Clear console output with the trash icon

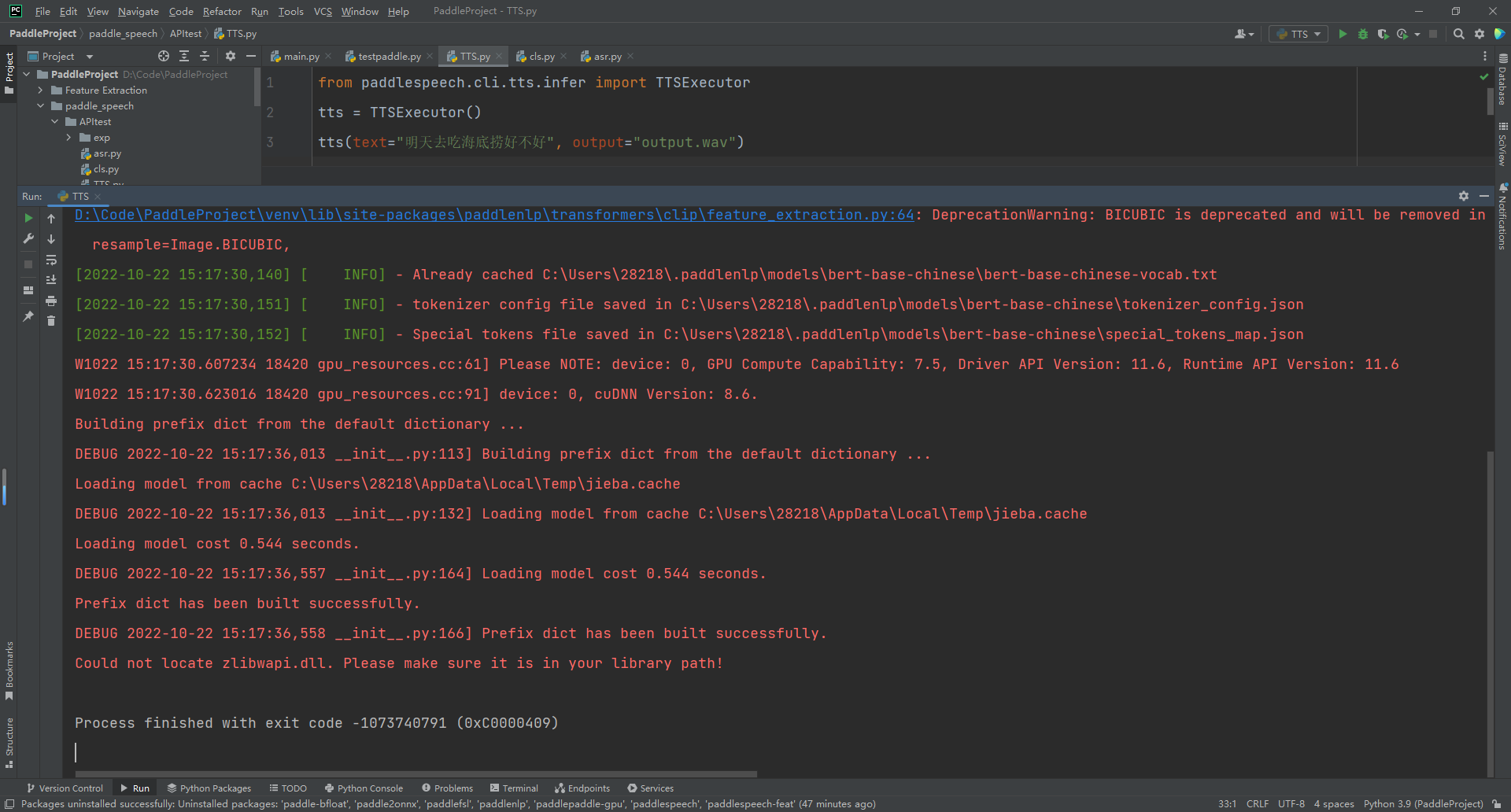(51, 320)
